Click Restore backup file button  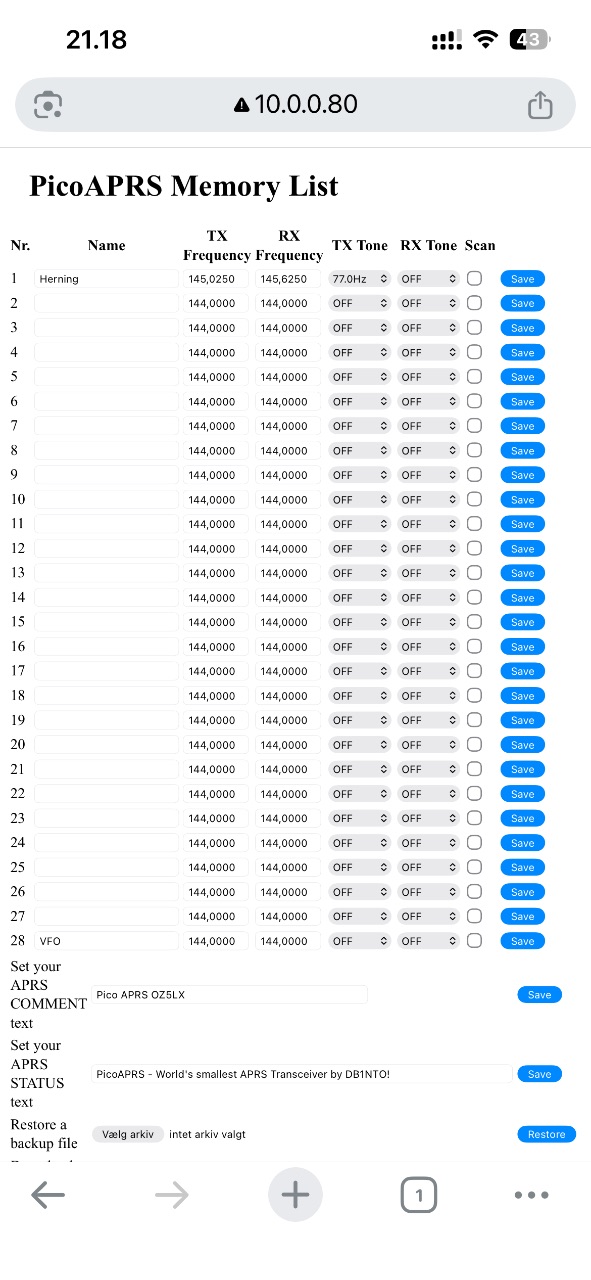(x=547, y=1134)
